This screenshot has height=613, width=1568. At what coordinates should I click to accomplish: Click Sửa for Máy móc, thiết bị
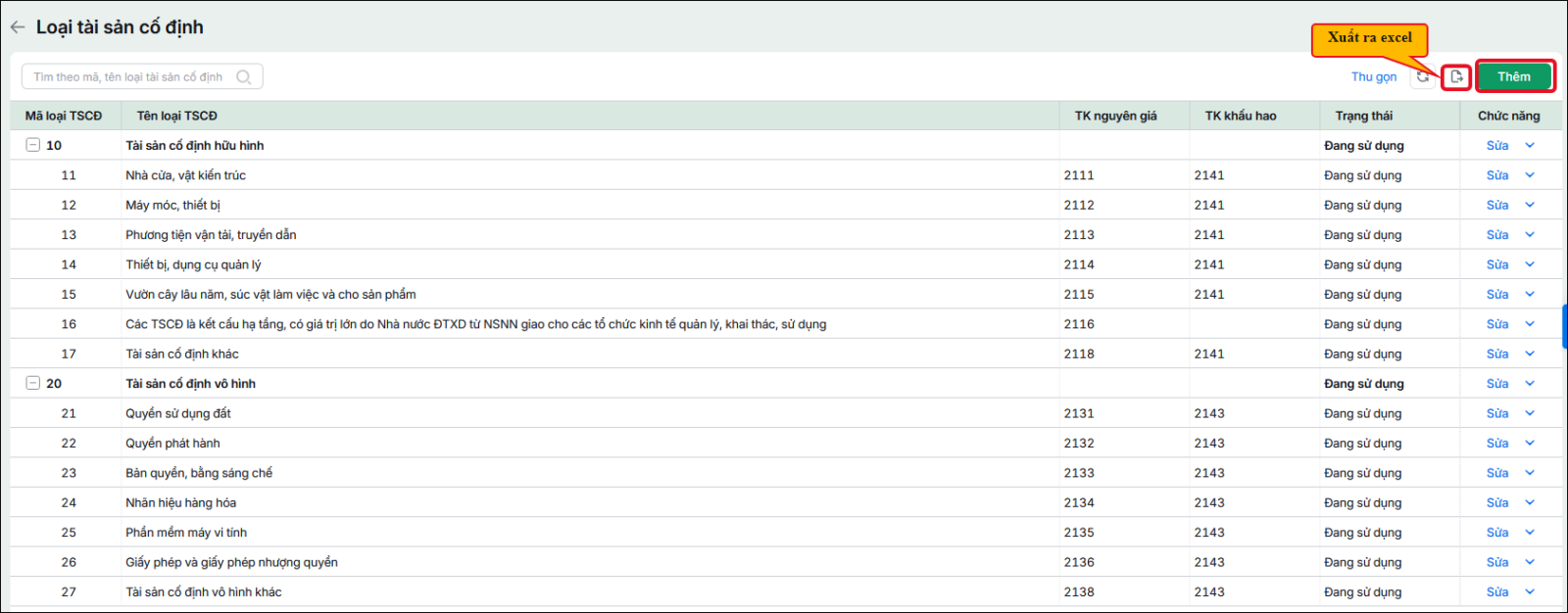coord(1496,205)
